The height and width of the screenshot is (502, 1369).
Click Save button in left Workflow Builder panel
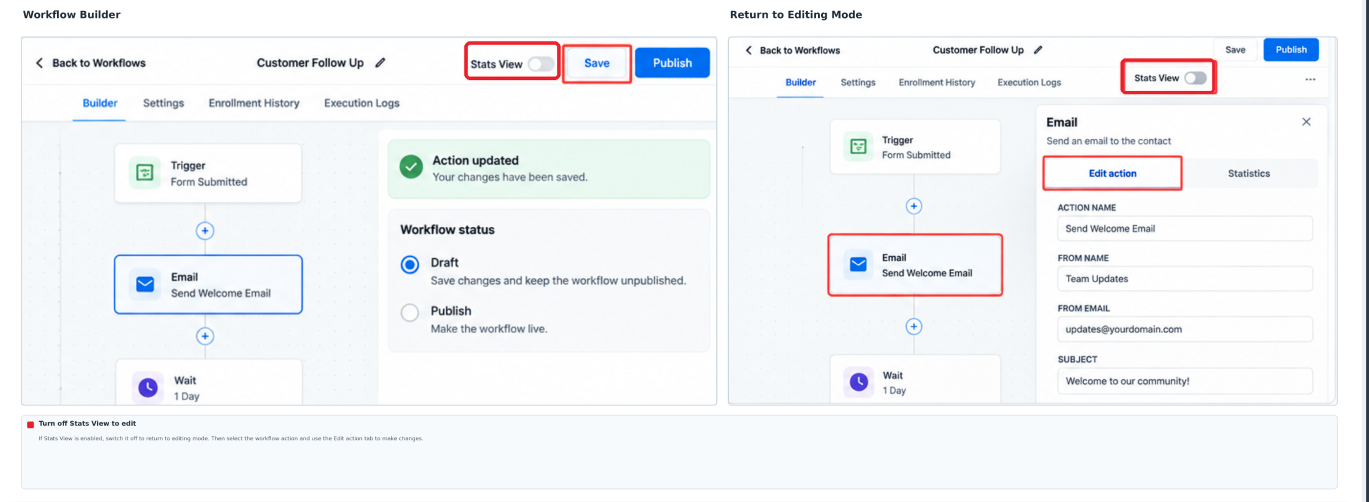[597, 63]
